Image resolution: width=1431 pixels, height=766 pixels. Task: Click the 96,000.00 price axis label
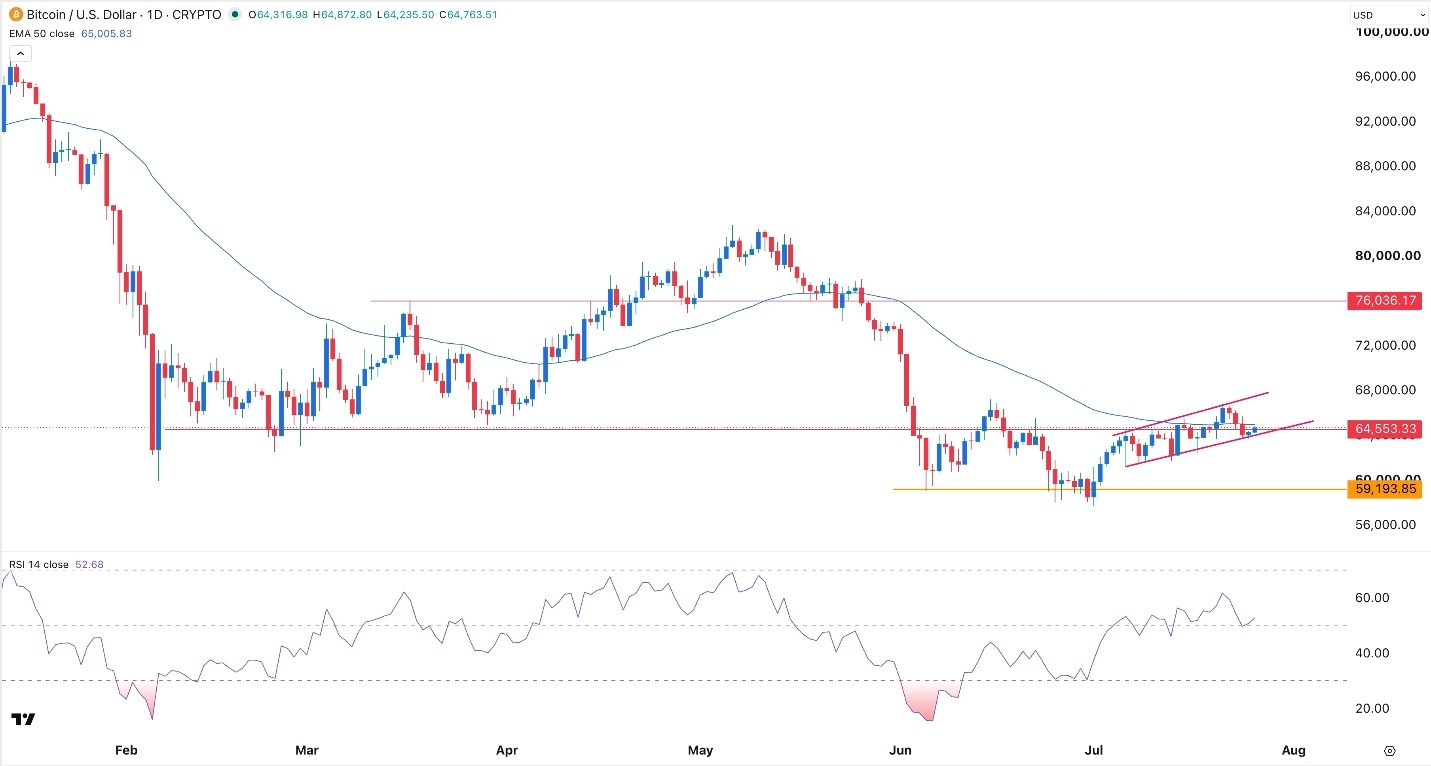(1384, 76)
